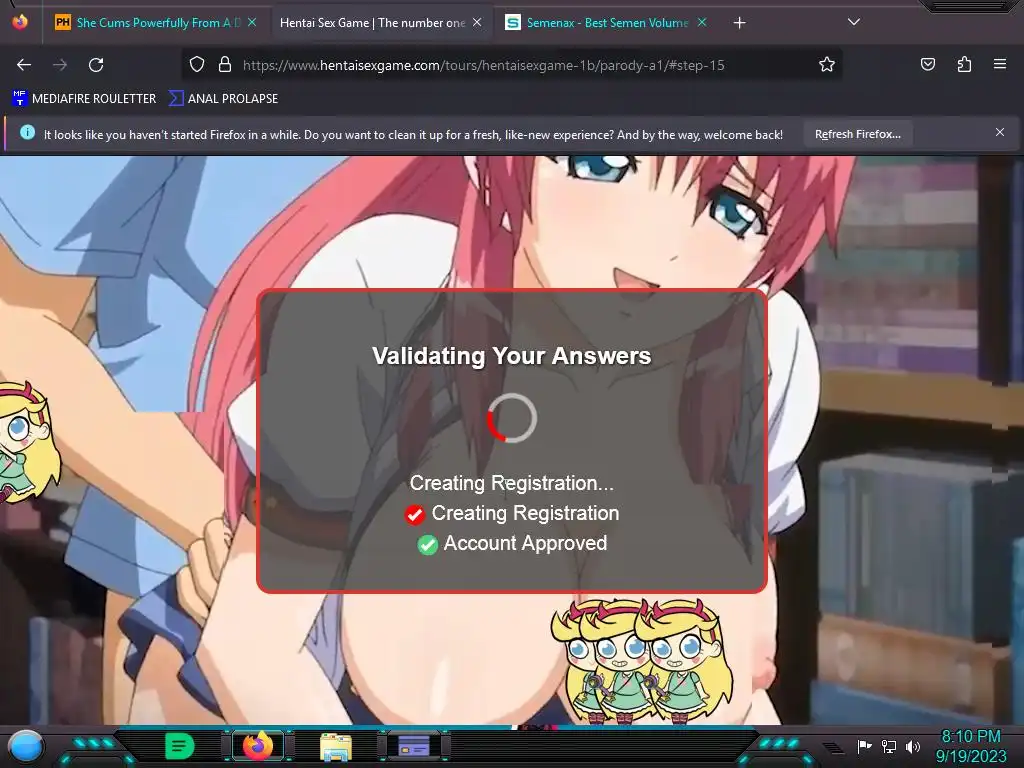This screenshot has width=1024, height=768.
Task: Reload the current page
Action: coord(97,65)
